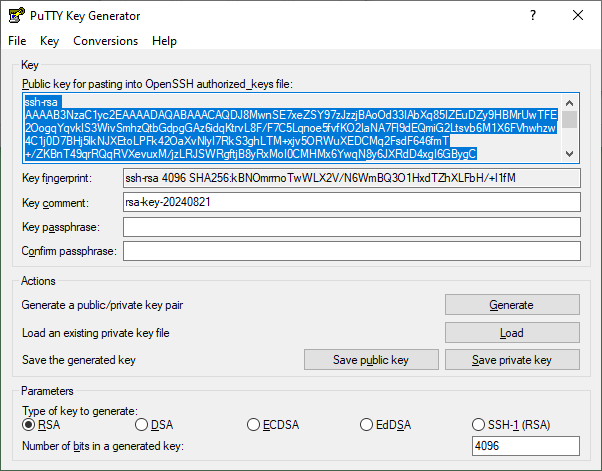Screen dimensions: 602x471
Task: Click the PuTTY Key Generator title bar icon
Action: point(17,15)
